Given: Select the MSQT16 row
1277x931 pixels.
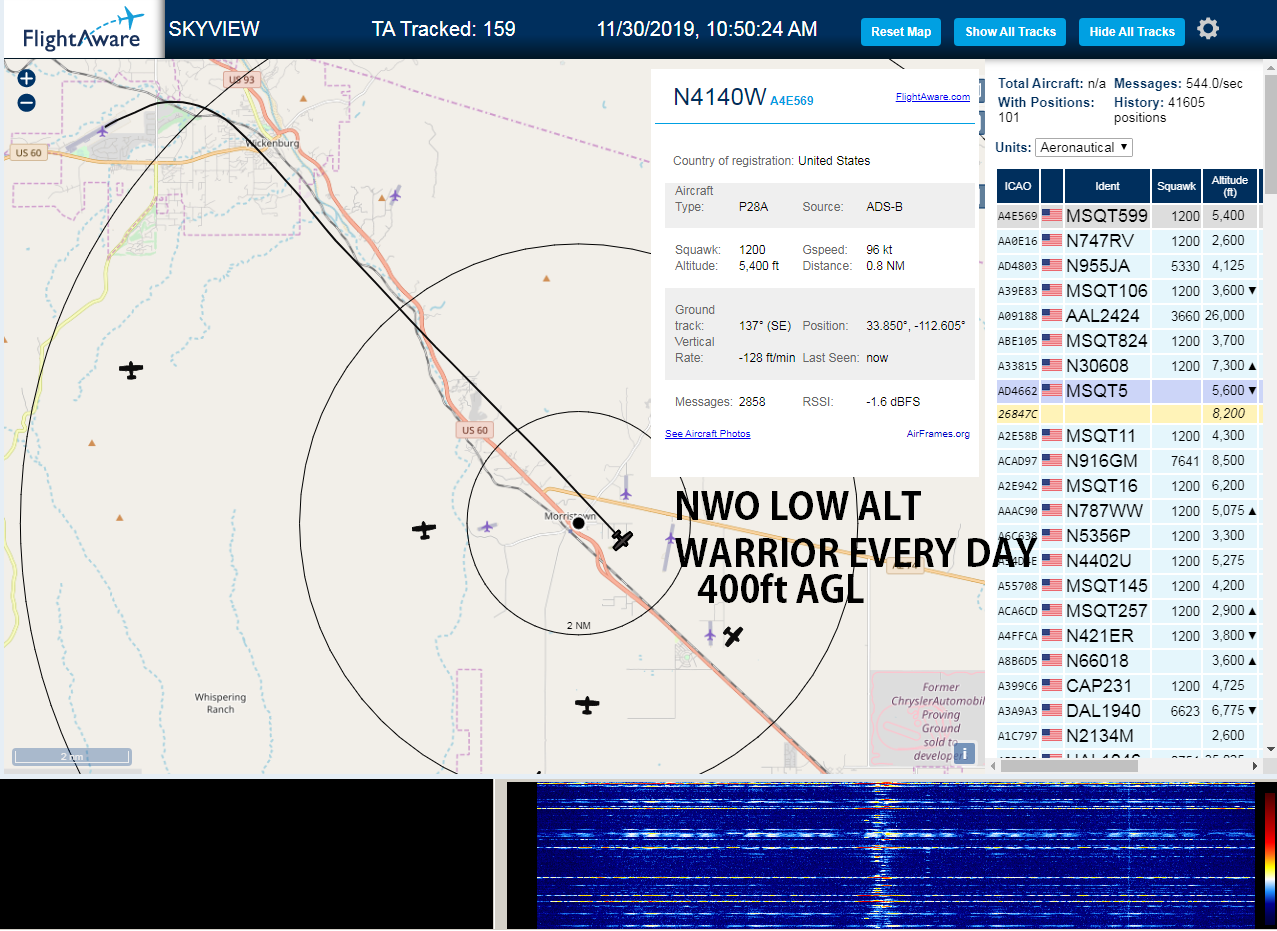Looking at the screenshot, I should click(1128, 486).
